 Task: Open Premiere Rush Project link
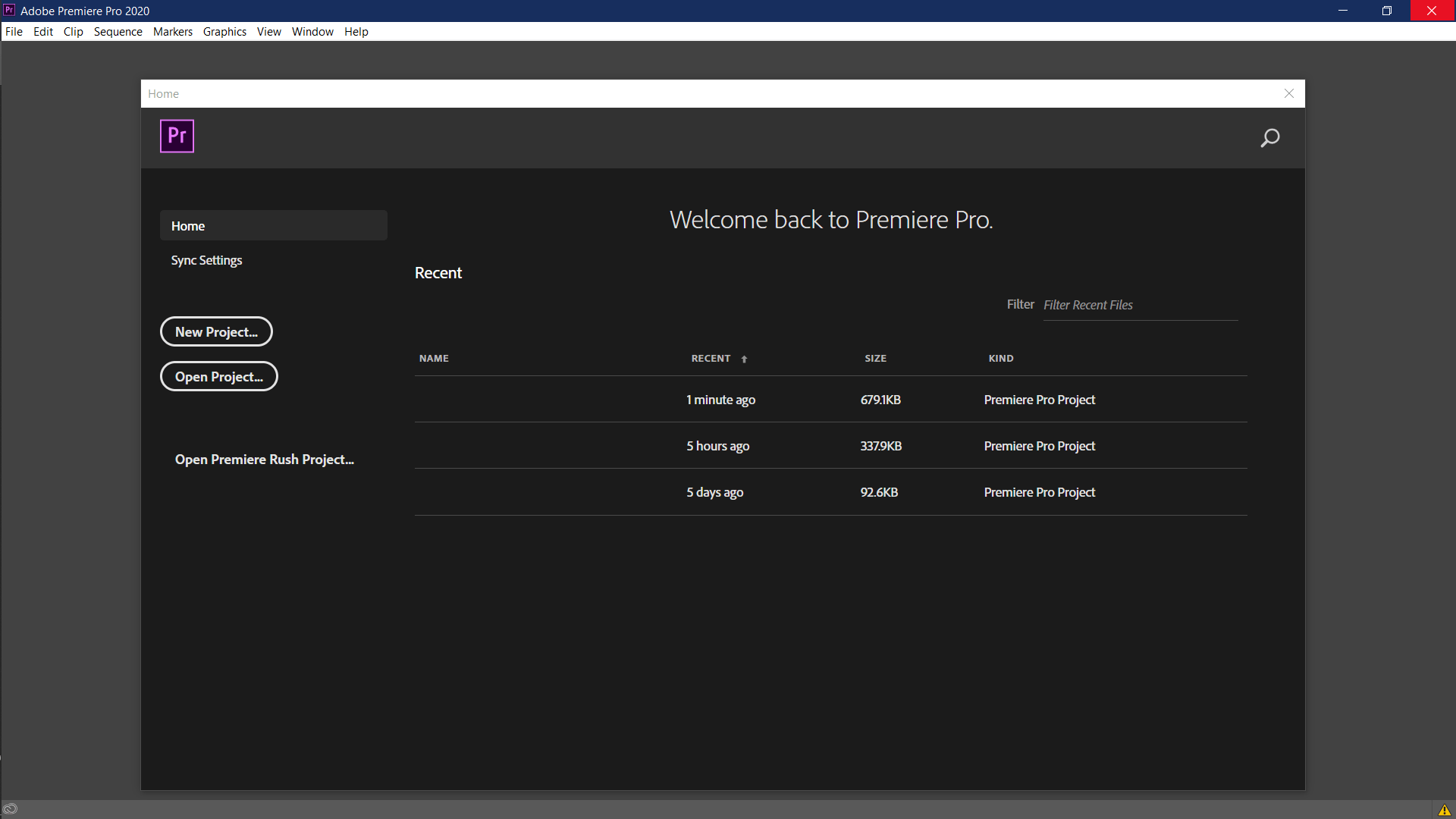(x=264, y=460)
